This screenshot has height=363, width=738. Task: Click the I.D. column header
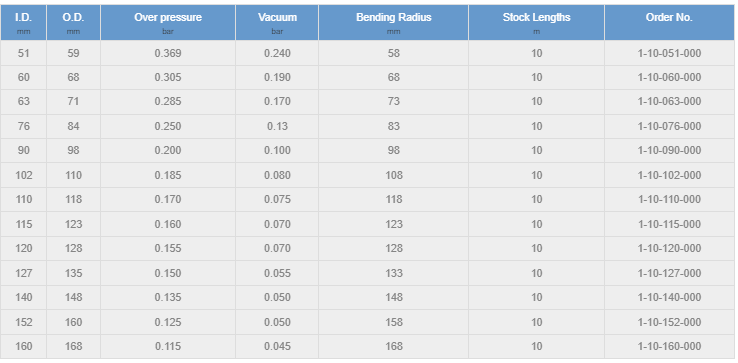coord(23,23)
